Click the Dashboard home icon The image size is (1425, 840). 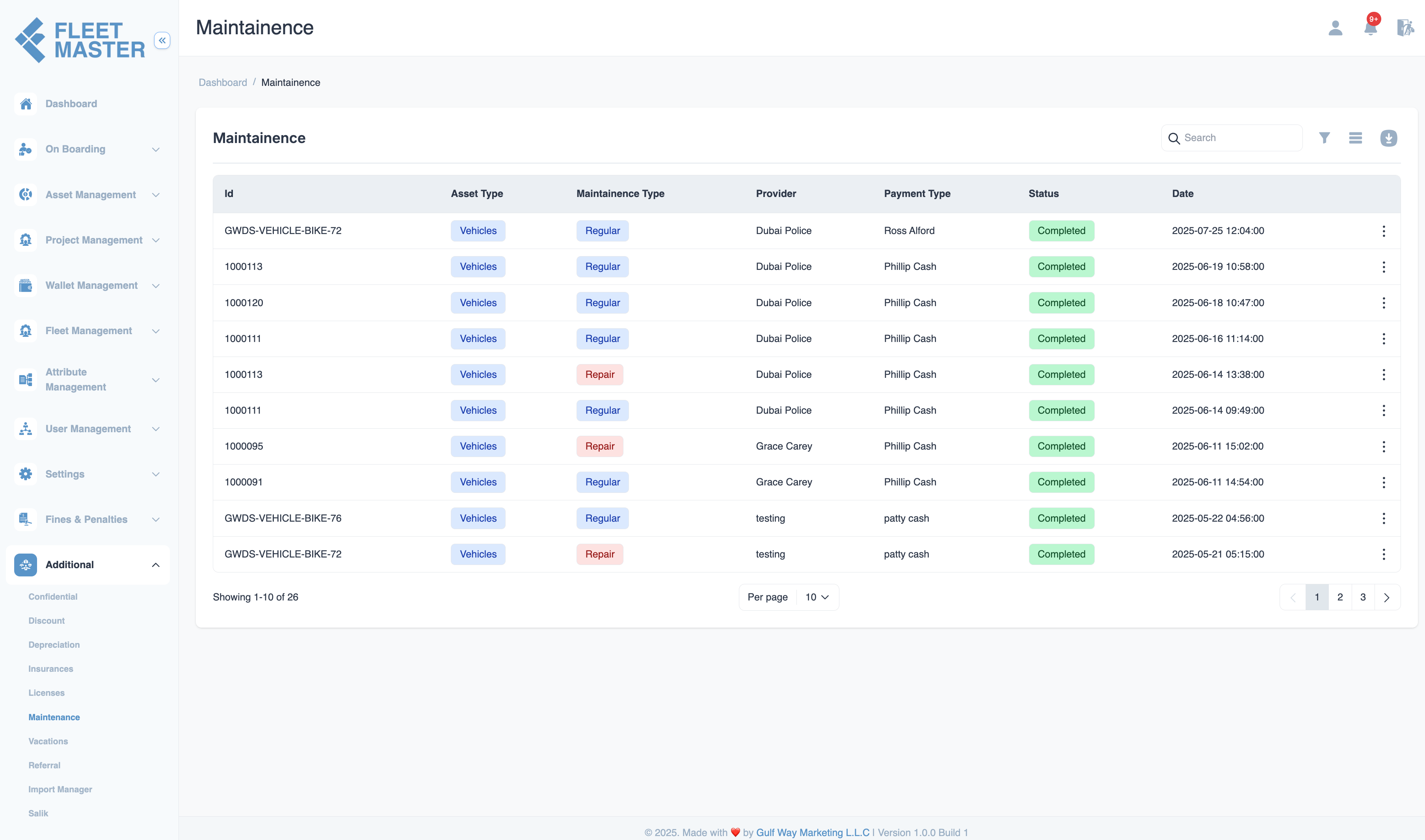(26, 104)
